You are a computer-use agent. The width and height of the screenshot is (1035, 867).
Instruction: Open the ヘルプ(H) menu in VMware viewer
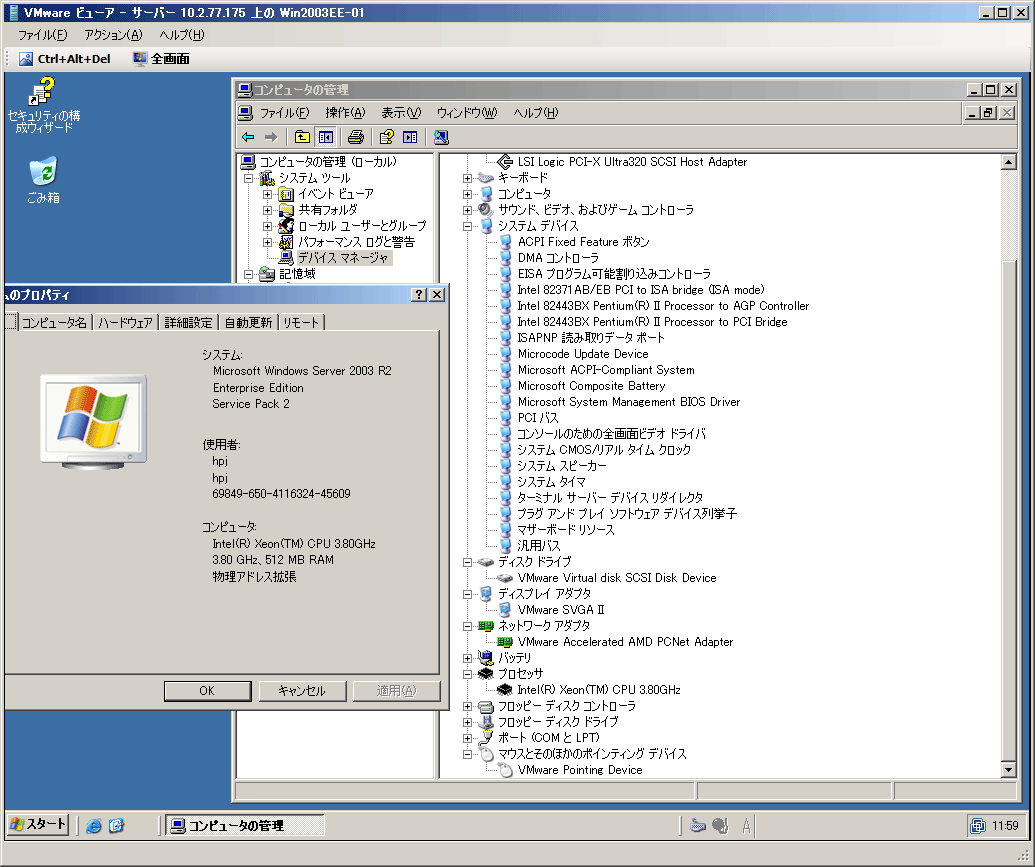[182, 35]
